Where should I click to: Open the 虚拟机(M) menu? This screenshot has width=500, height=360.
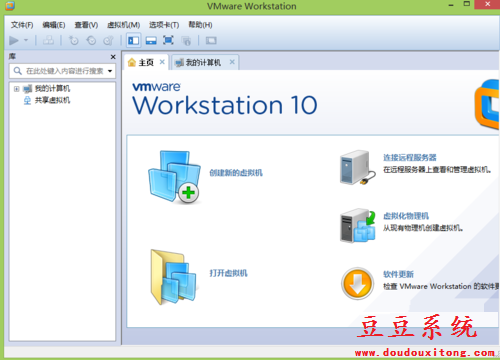point(123,25)
